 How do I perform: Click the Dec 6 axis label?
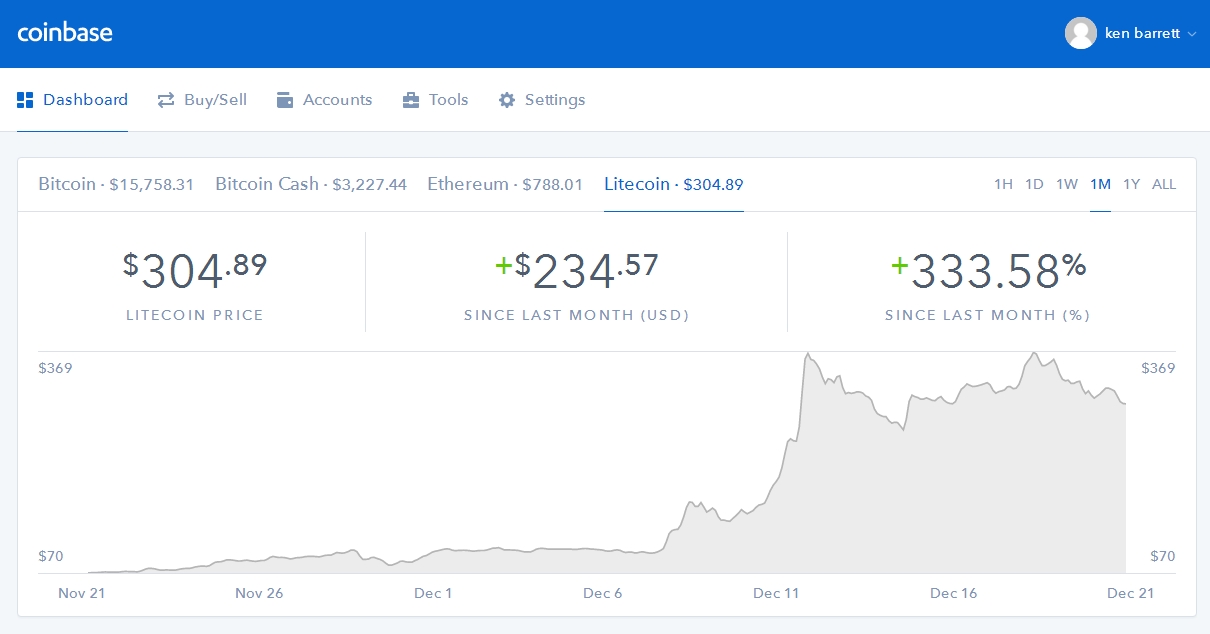(x=603, y=593)
